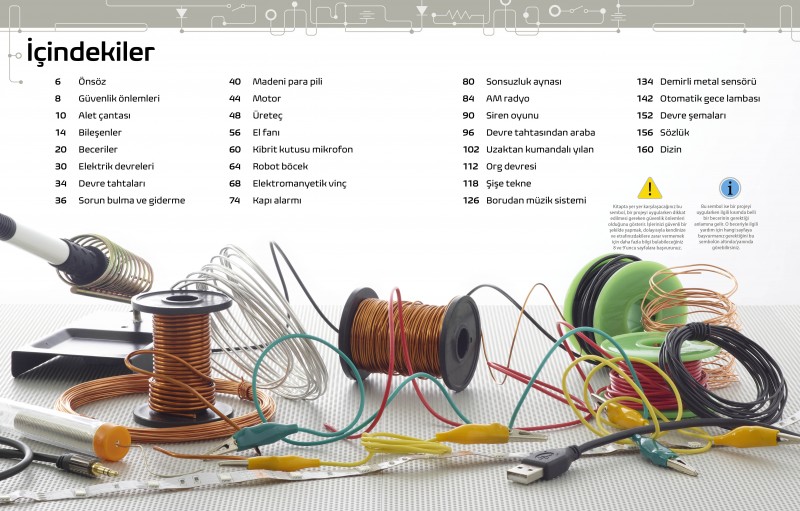
Task: Click page number 160 in contents
Action: pyautogui.click(x=645, y=149)
